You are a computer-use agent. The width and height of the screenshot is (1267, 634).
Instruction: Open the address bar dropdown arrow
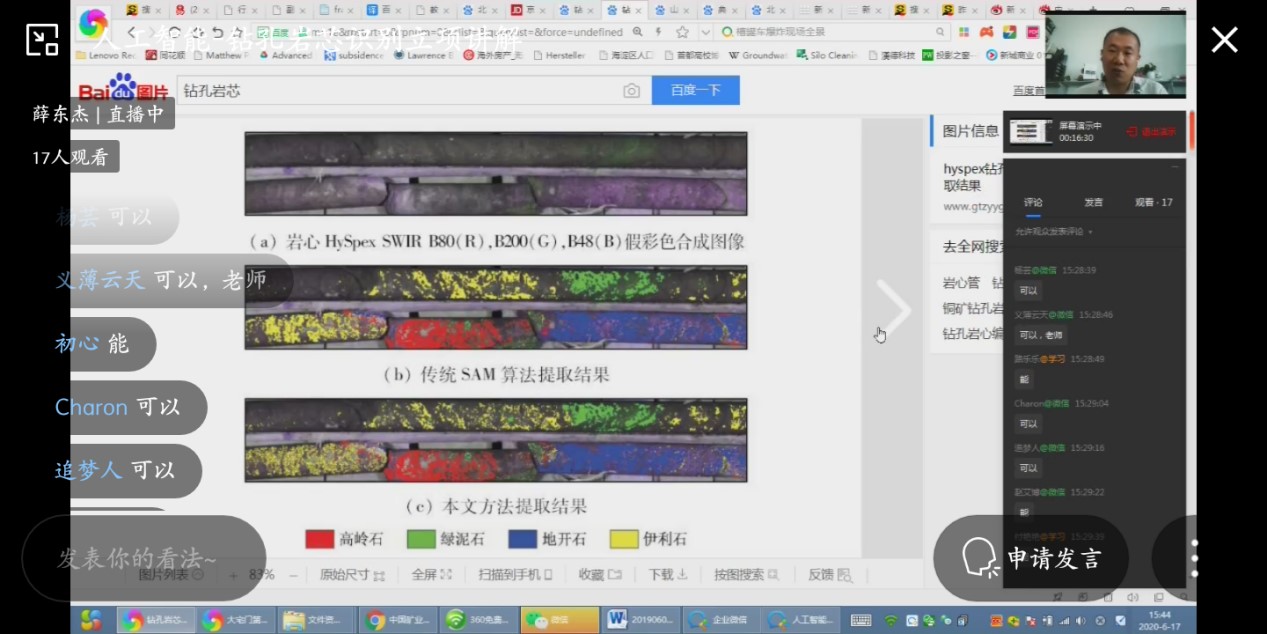pos(705,33)
